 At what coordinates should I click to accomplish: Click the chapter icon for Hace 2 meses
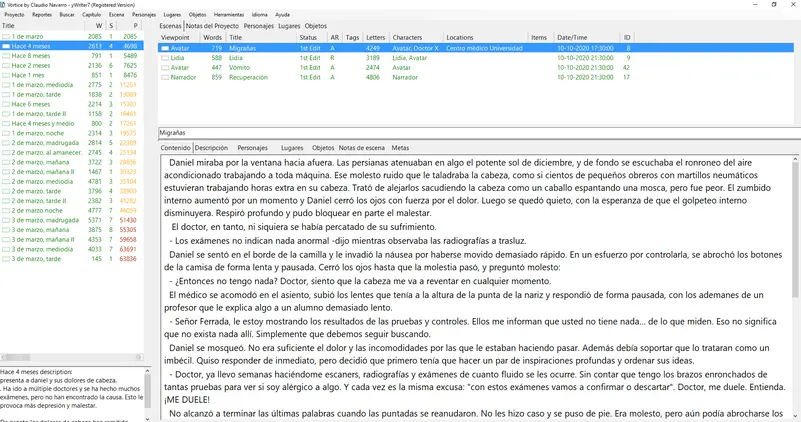[6, 66]
